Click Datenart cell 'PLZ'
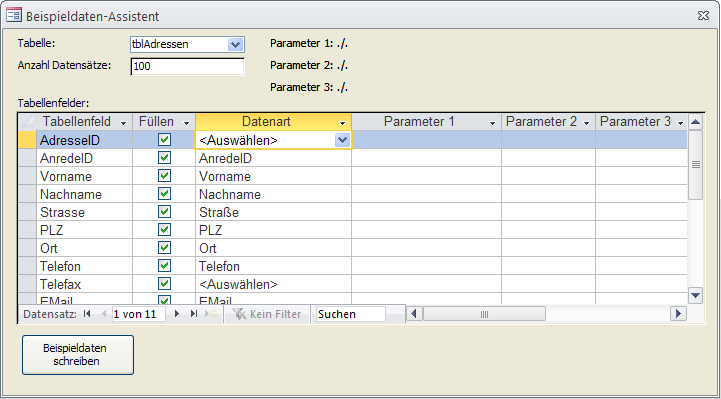Screen dimensions: 721x399 click(x=274, y=230)
